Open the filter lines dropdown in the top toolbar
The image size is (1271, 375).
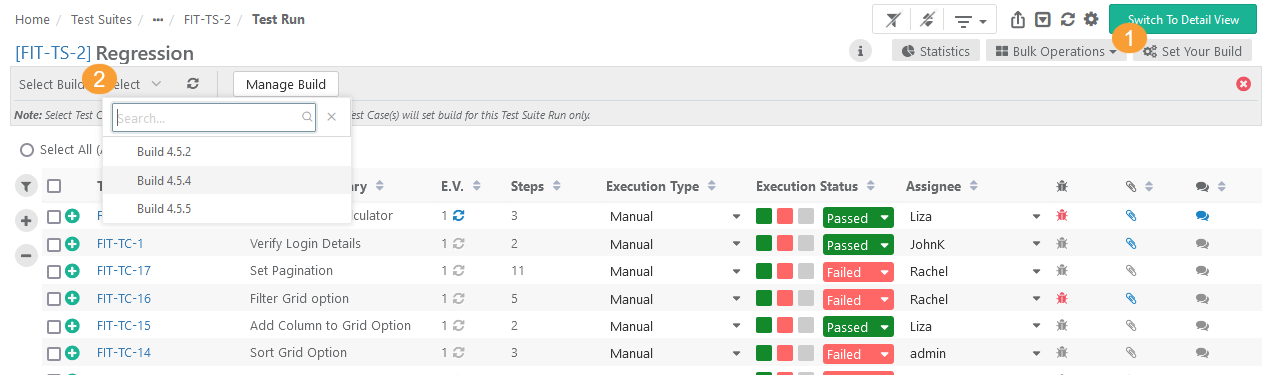[x=970, y=20]
